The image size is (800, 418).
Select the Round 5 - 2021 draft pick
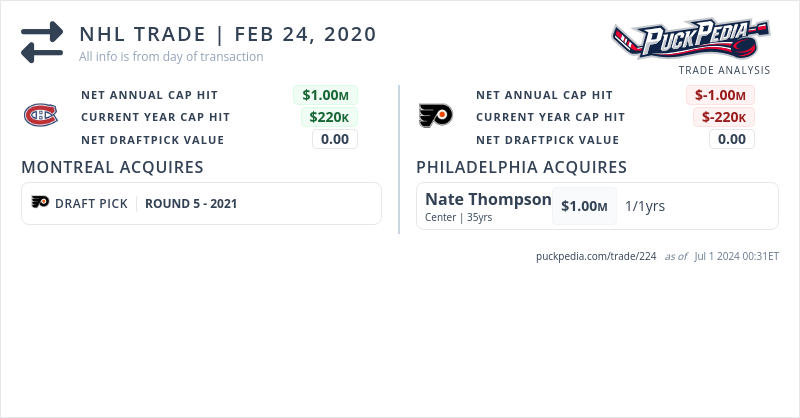click(191, 203)
